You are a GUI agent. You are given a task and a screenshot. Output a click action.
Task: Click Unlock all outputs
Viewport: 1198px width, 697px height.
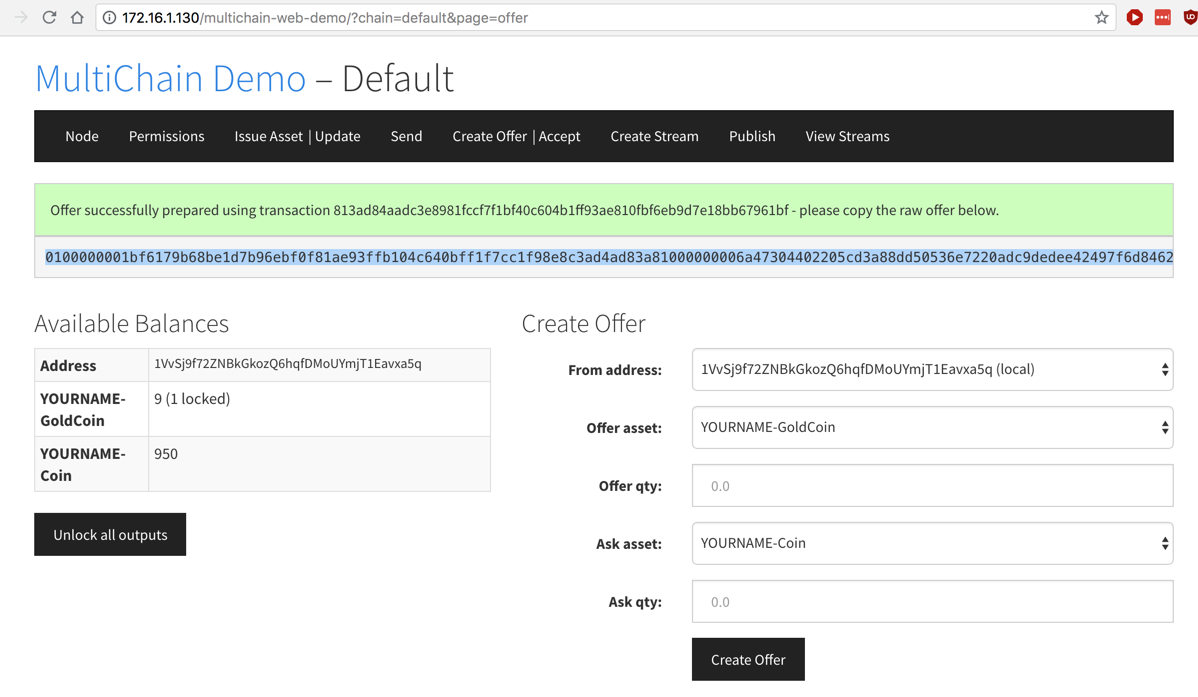tap(110, 535)
